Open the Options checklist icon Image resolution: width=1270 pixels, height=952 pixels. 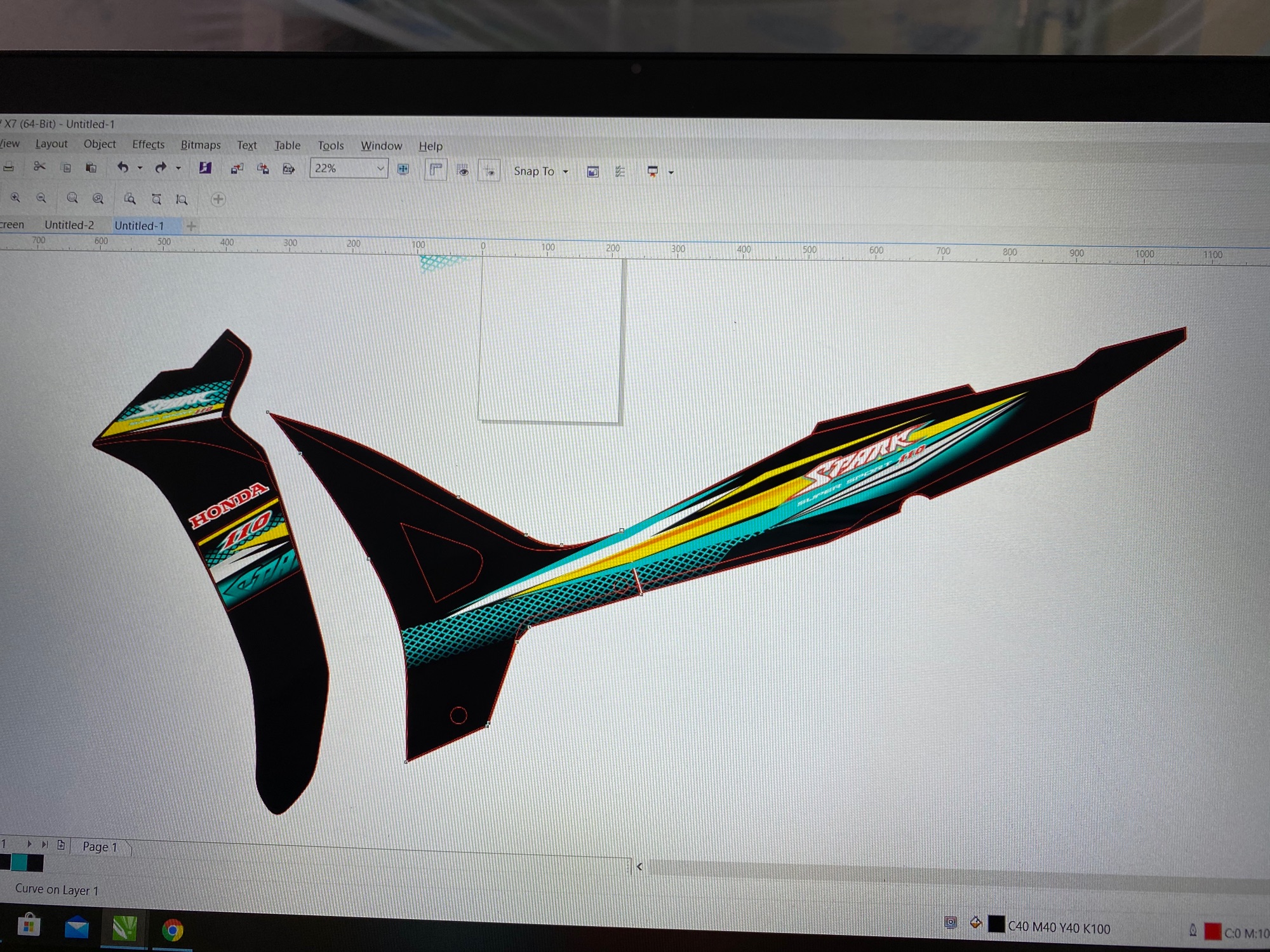pos(620,171)
